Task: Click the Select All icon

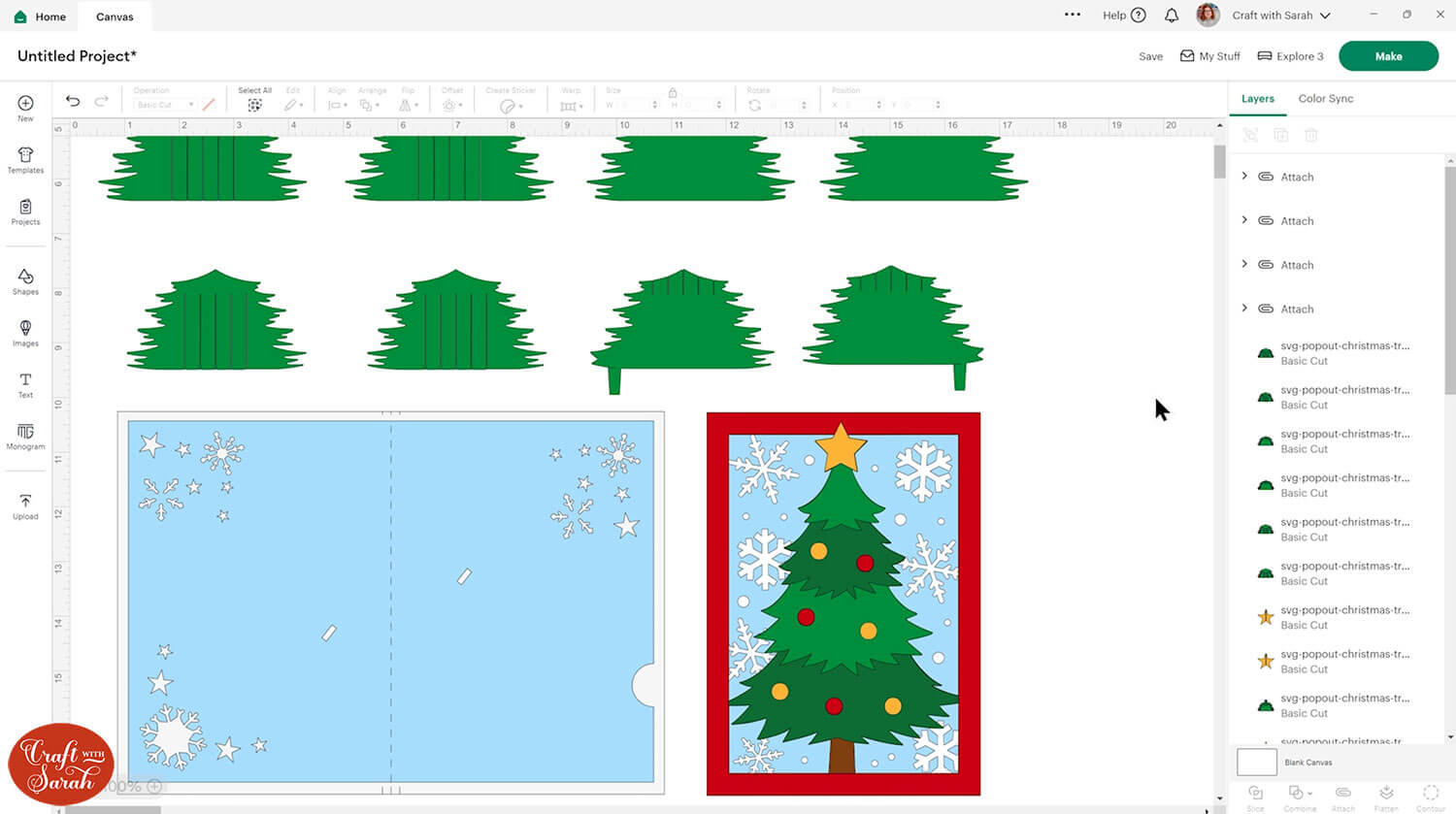Action: click(x=254, y=105)
